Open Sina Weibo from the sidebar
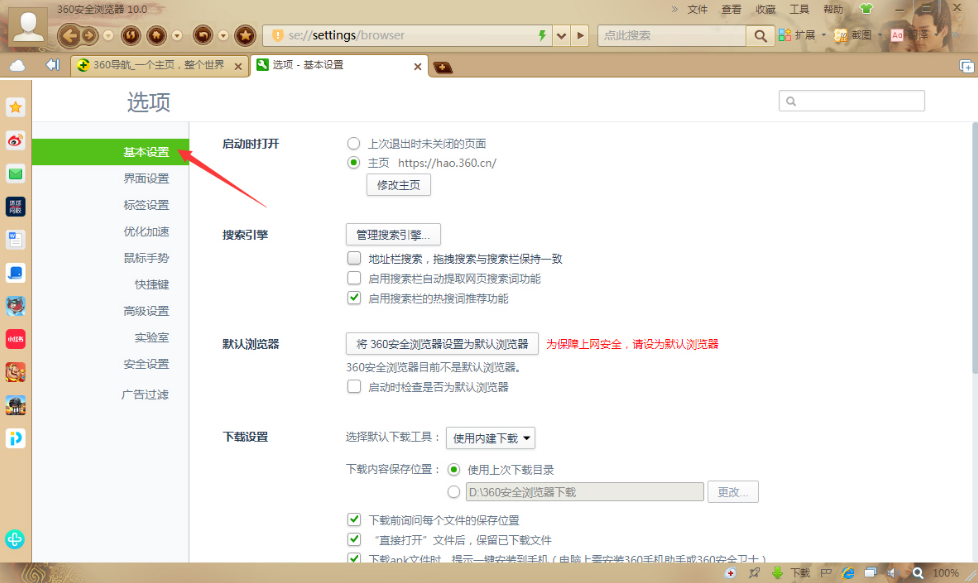Screen dimensions: 978x583 (x=15, y=140)
